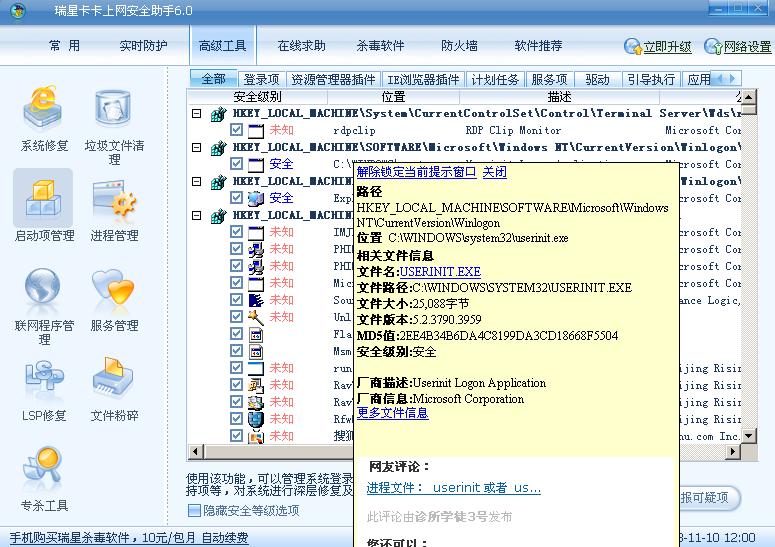
Task: Open the 杀毒软件 tab
Action: pyautogui.click(x=380, y=46)
